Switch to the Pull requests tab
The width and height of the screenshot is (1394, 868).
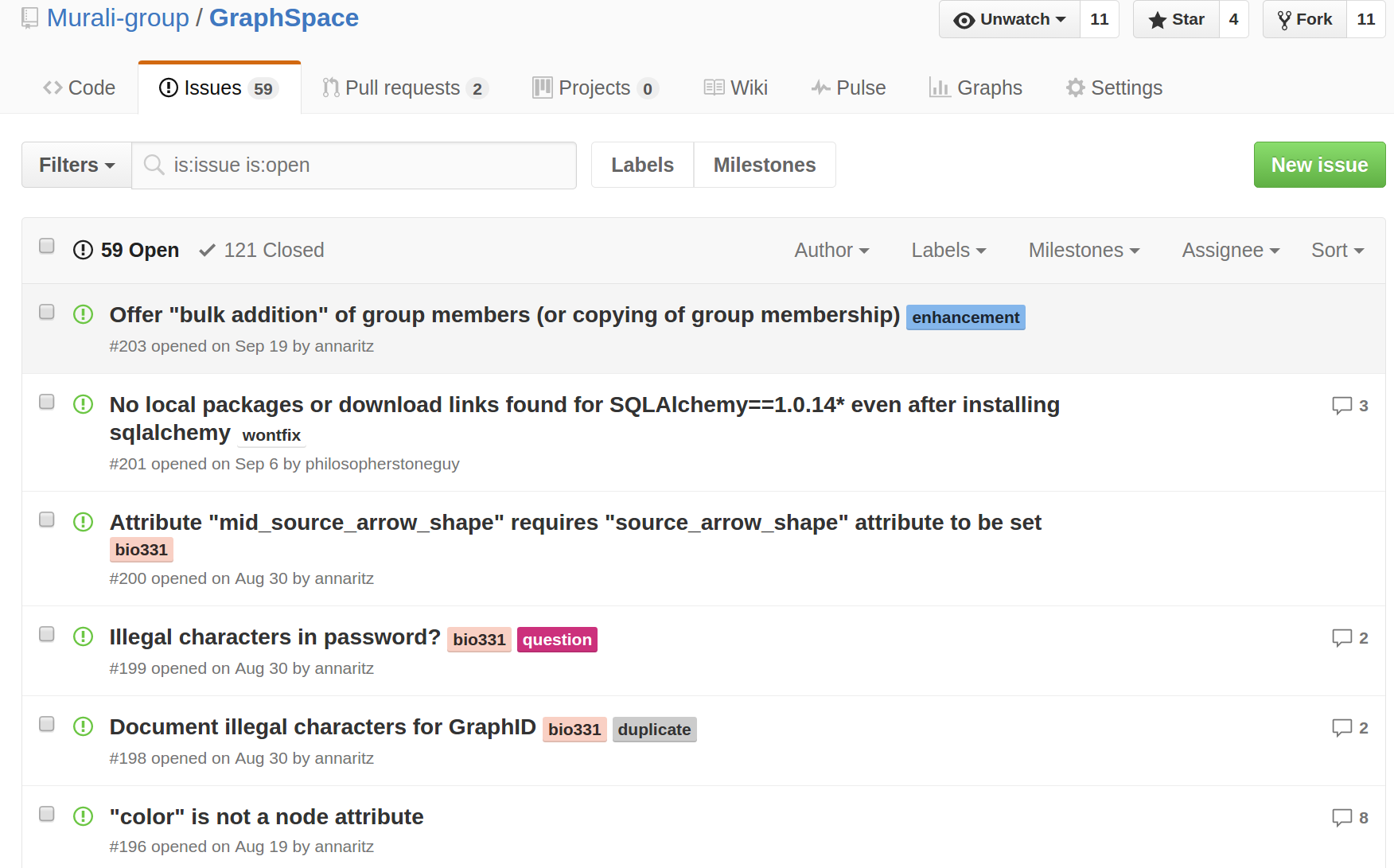click(x=404, y=88)
